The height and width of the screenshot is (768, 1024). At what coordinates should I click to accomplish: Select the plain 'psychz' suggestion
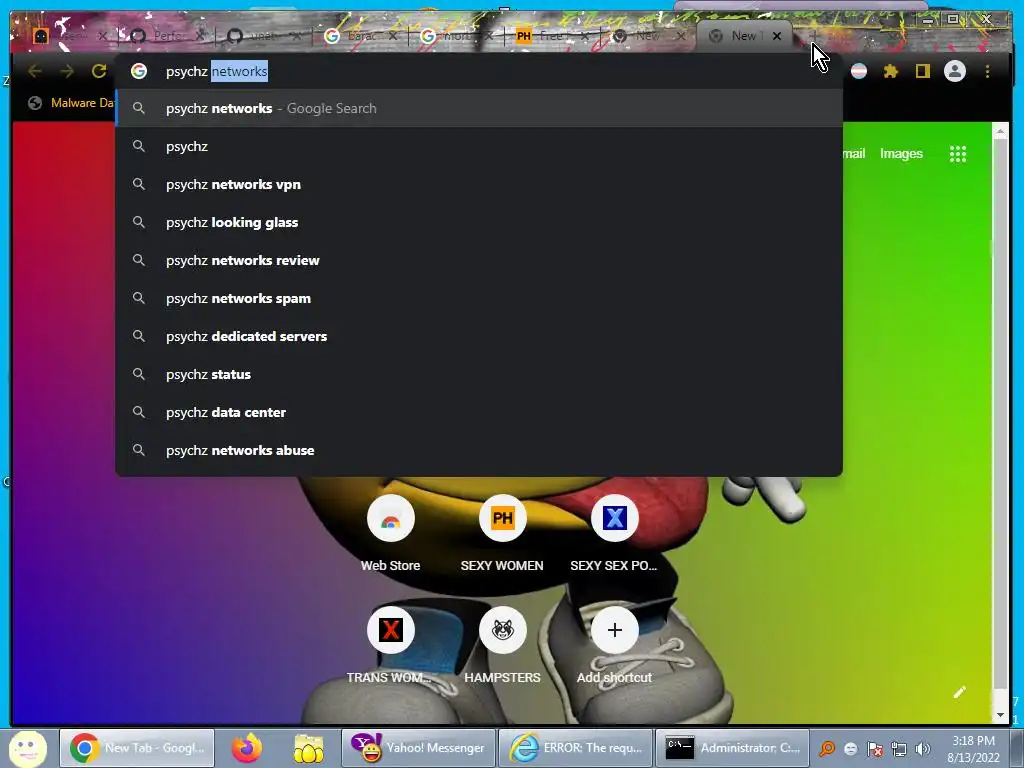479,146
